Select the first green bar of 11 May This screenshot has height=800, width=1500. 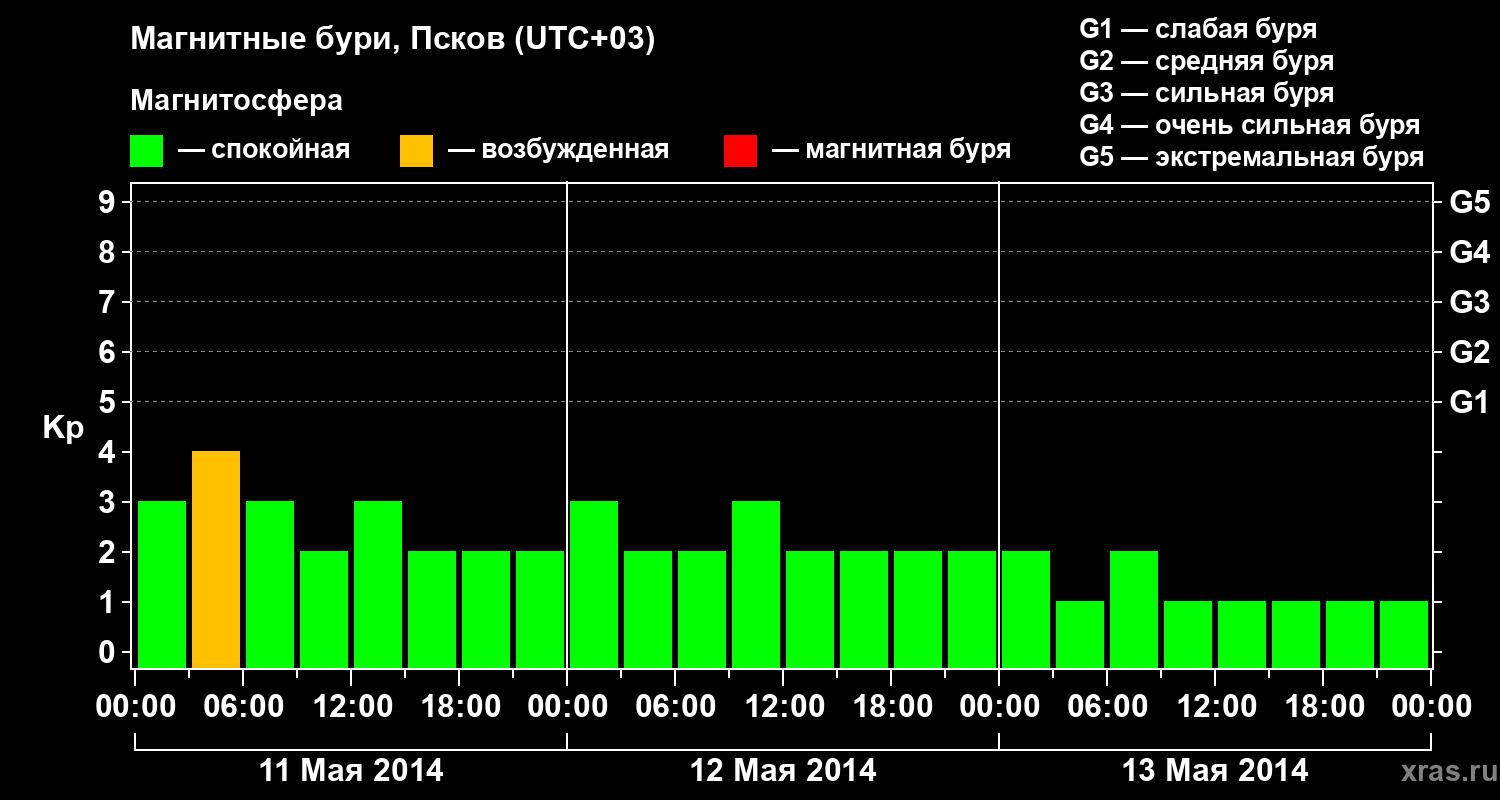coord(162,584)
